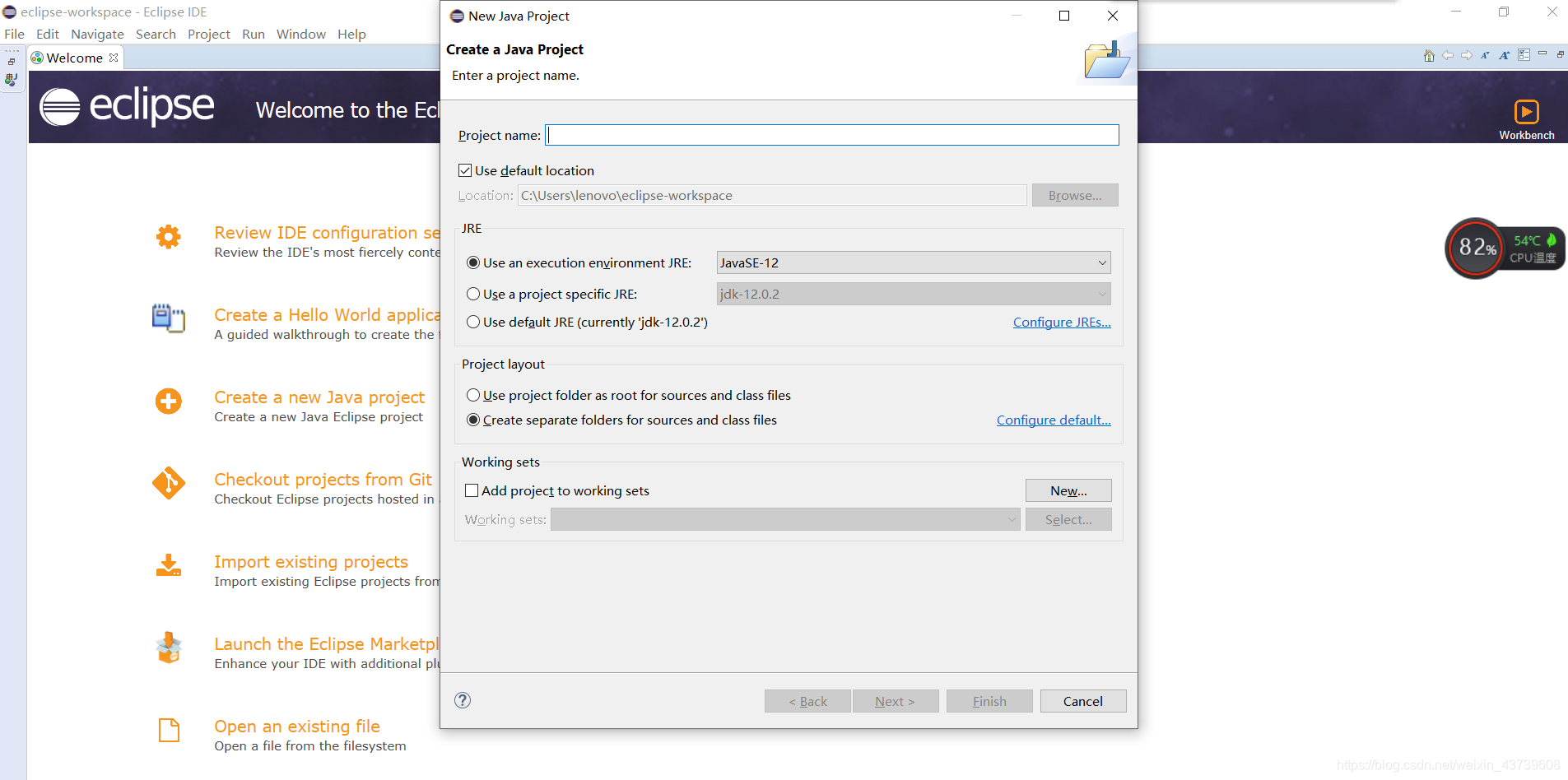Select Use default JRE radio option
This screenshot has width=1568, height=780.
(473, 322)
